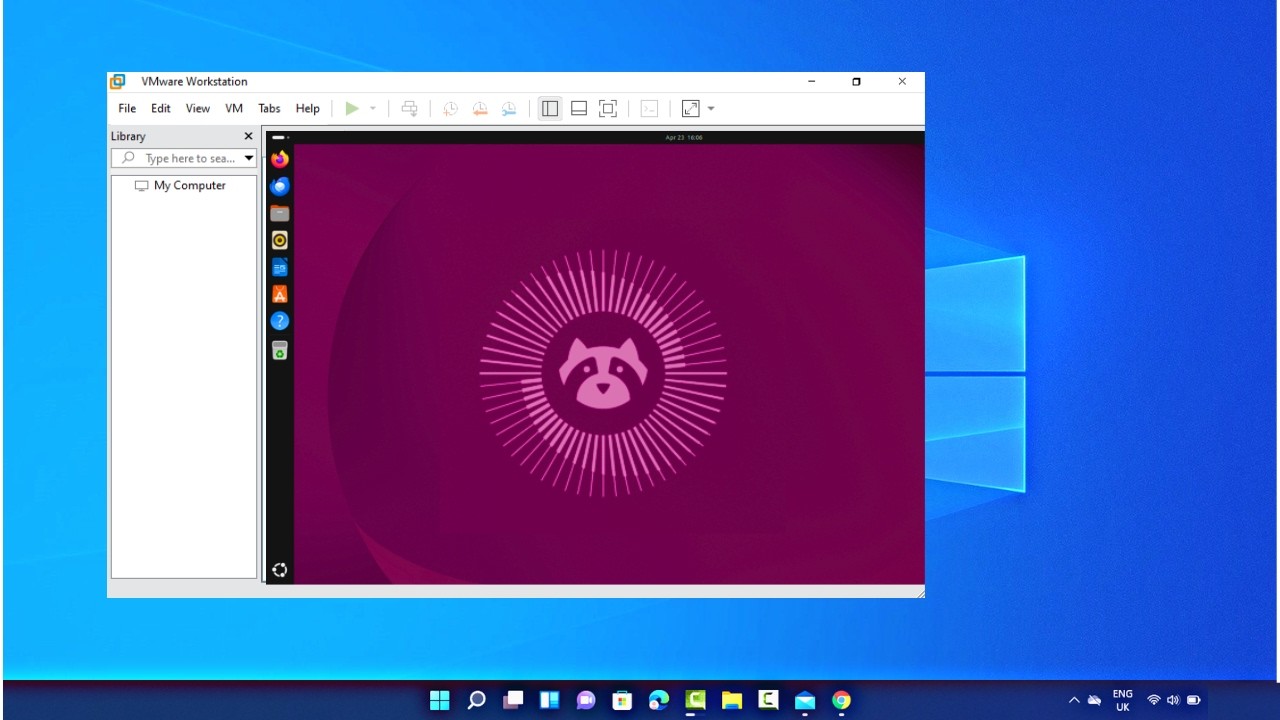1280x720 pixels.
Task: Open Ubuntu App Center dock icon
Action: pyautogui.click(x=280, y=294)
